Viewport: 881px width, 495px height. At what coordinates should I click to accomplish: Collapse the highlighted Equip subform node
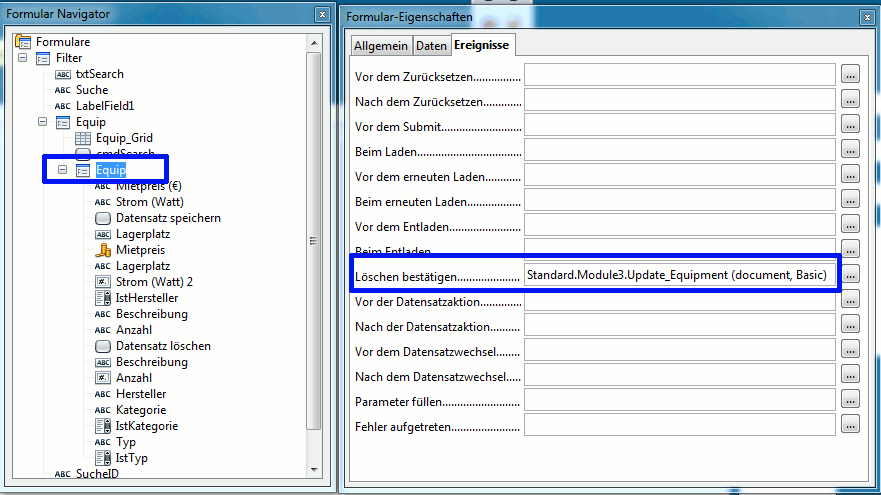click(62, 170)
